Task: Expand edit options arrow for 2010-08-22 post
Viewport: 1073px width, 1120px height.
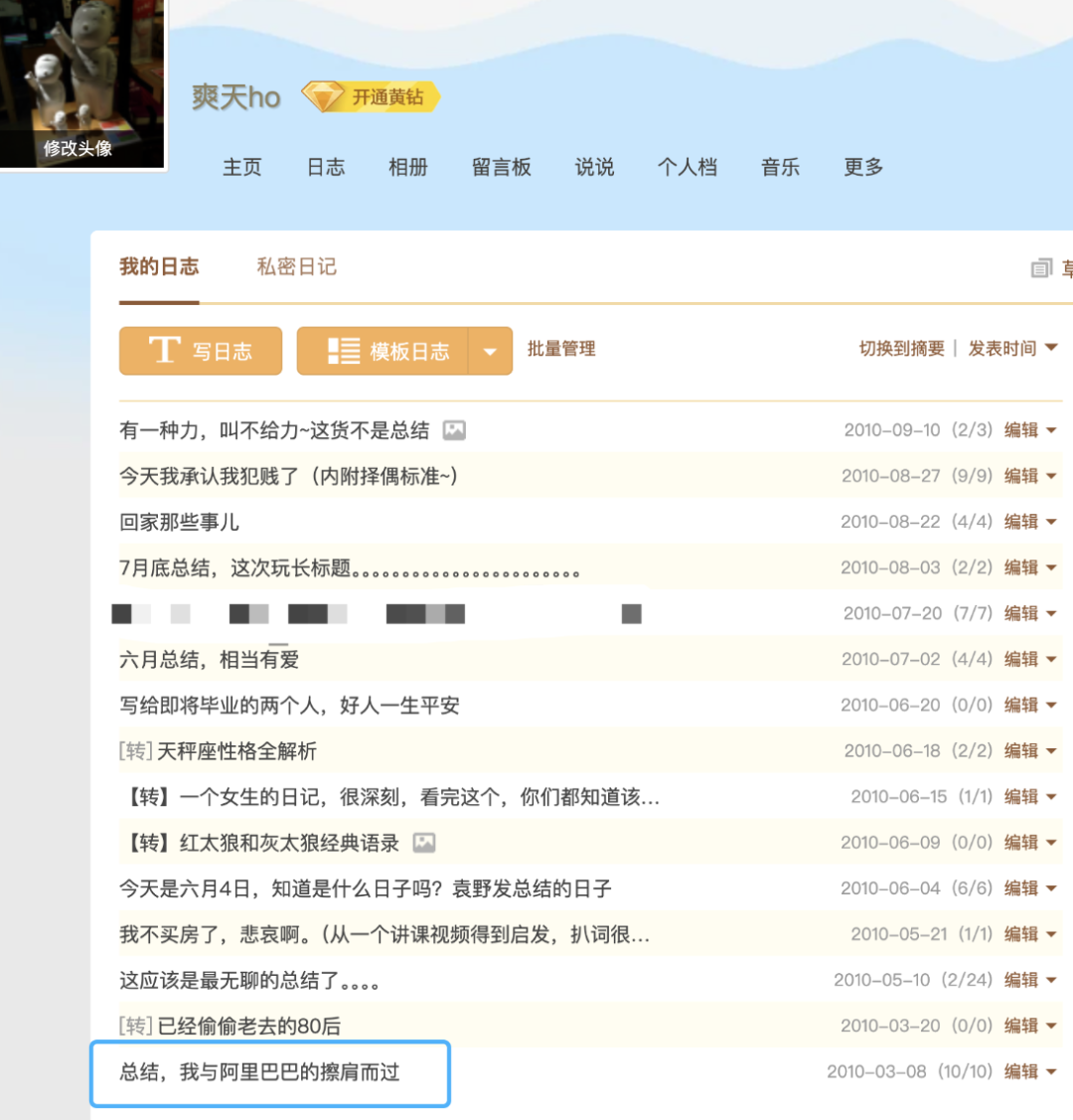Action: [1051, 522]
